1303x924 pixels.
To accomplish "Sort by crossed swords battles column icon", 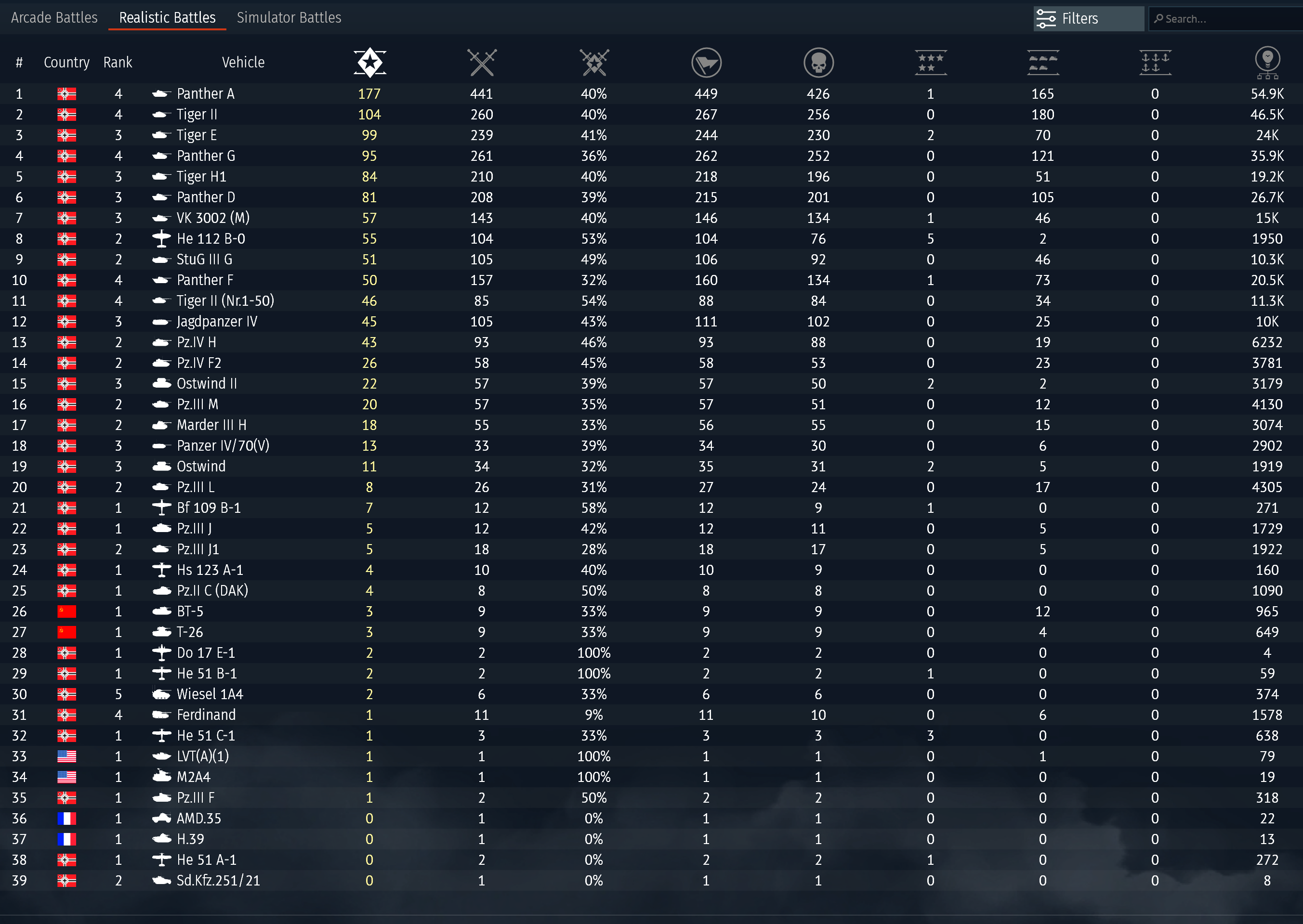I will point(482,62).
